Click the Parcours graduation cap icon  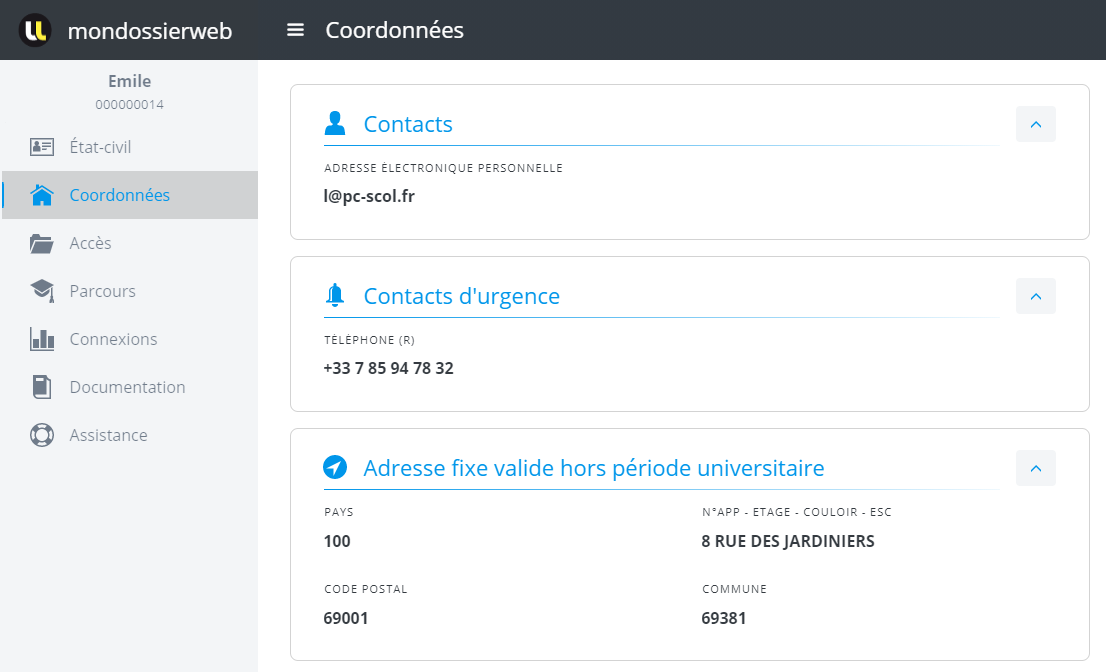[42, 291]
